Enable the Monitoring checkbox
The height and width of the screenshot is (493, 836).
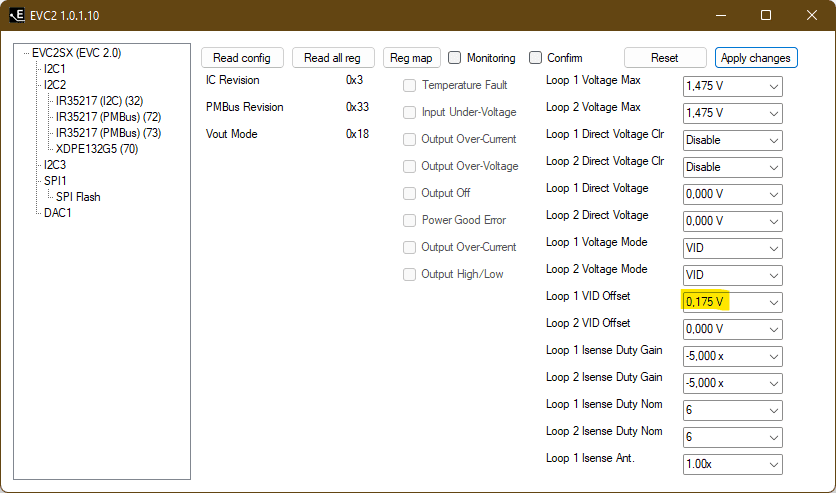point(454,58)
